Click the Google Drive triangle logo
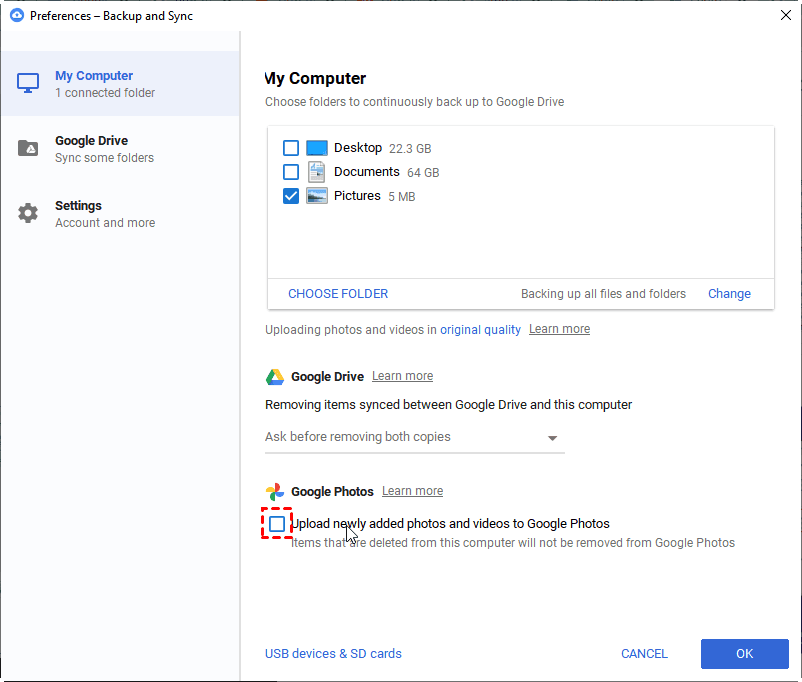 [x=275, y=377]
